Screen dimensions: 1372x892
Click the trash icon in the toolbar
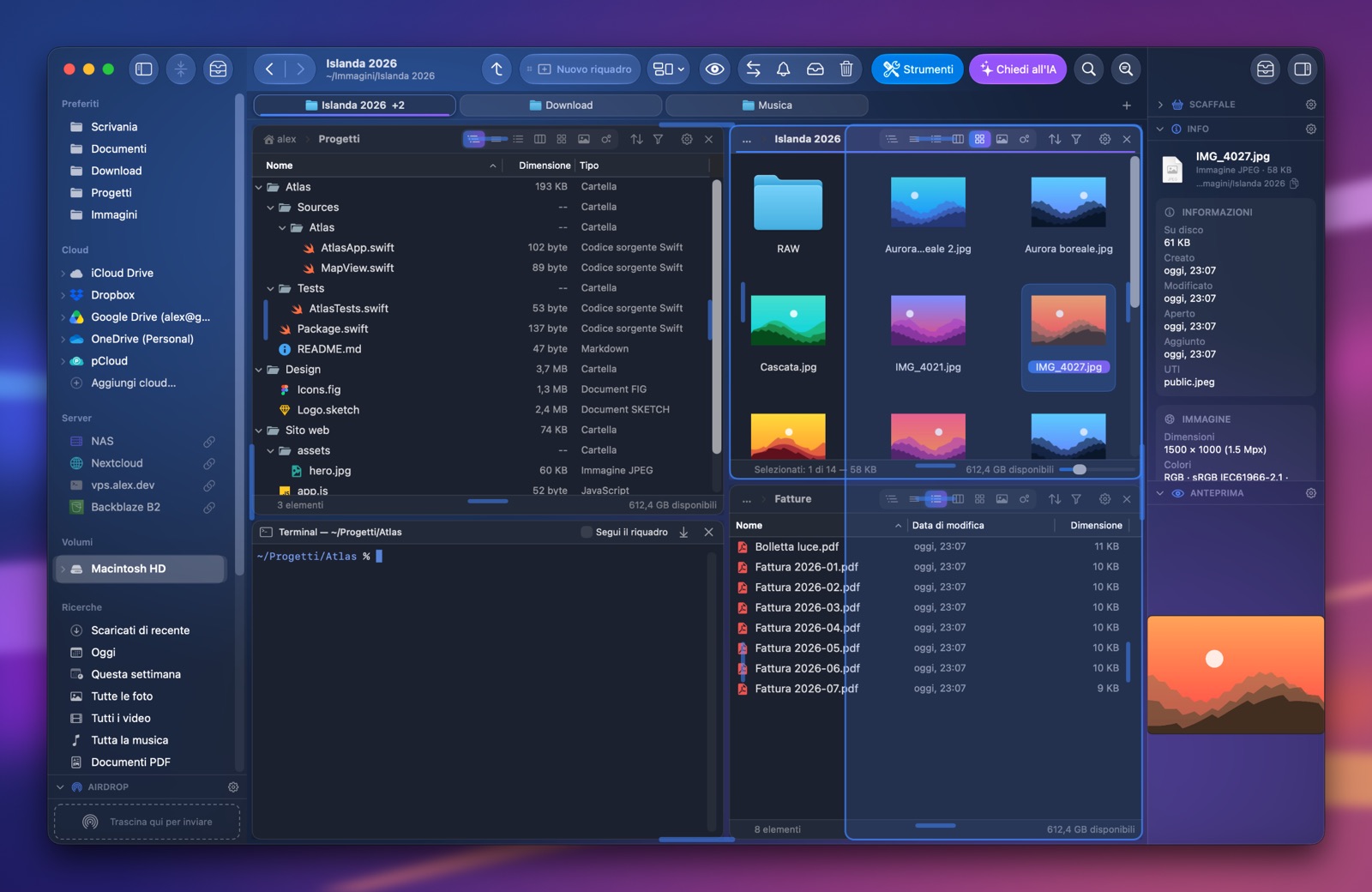click(846, 69)
